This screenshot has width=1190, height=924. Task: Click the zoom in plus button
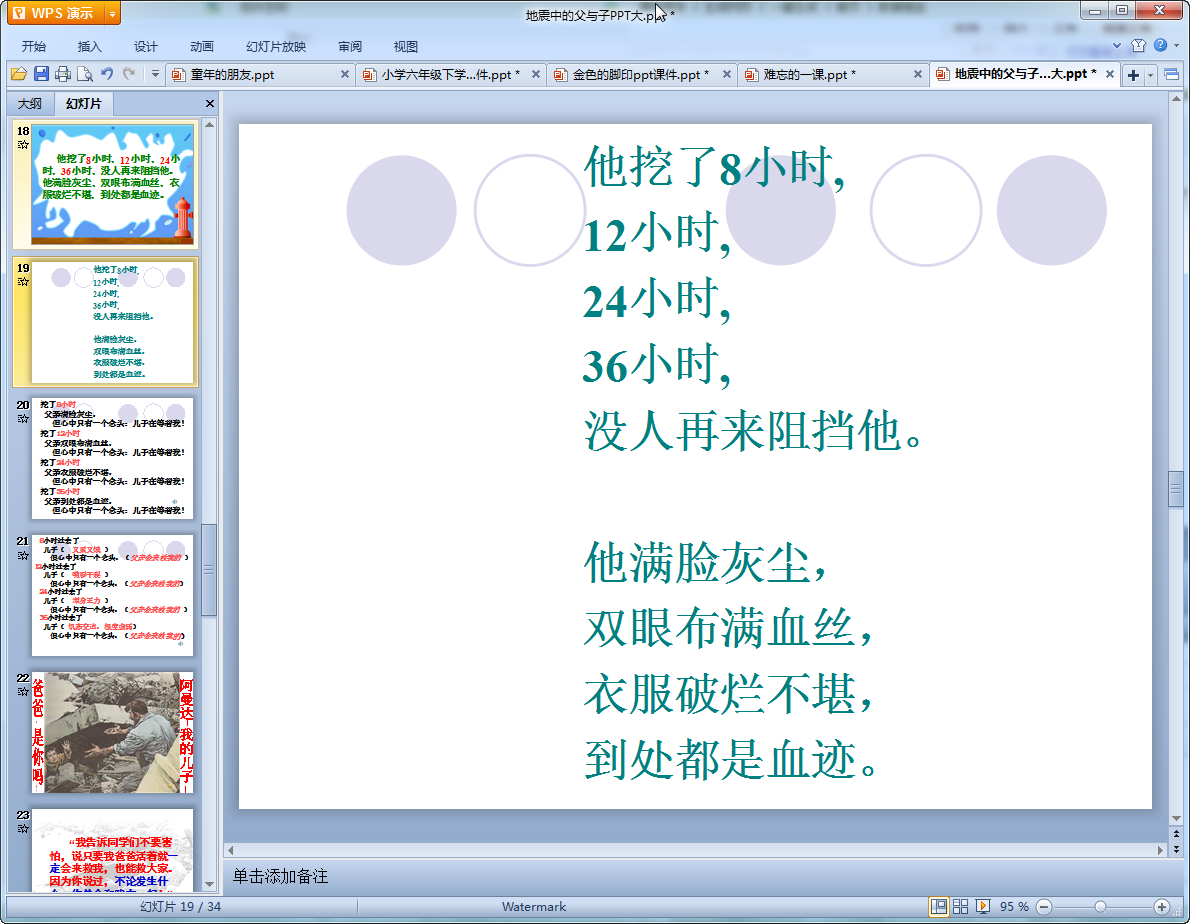tap(1161, 906)
